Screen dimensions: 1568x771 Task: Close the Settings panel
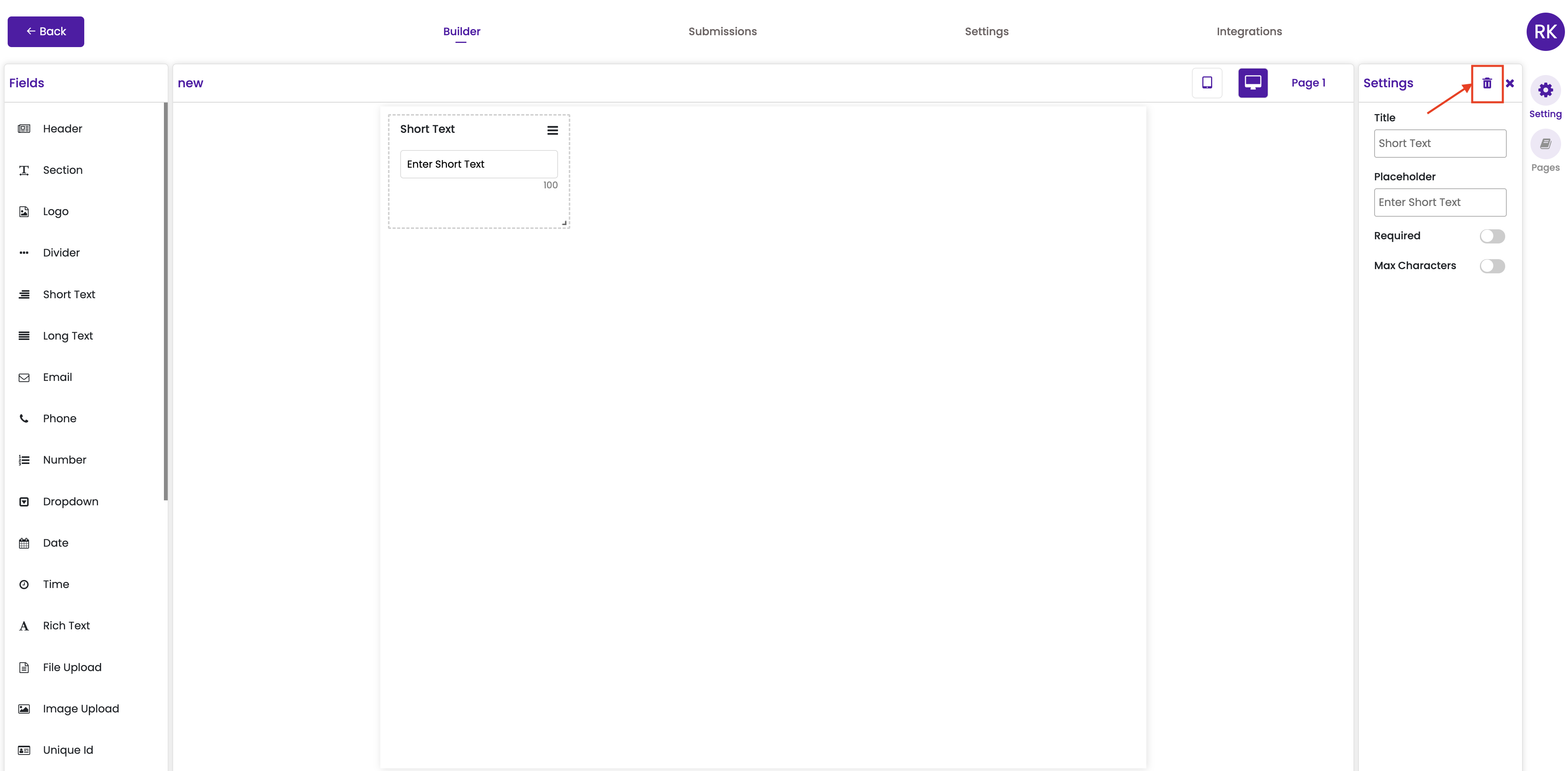pos(1509,83)
